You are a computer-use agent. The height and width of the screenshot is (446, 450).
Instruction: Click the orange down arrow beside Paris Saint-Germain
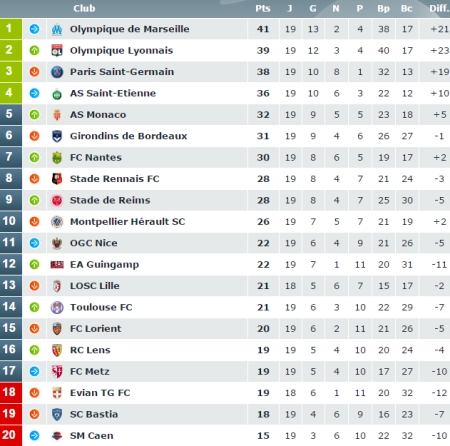(x=34, y=72)
